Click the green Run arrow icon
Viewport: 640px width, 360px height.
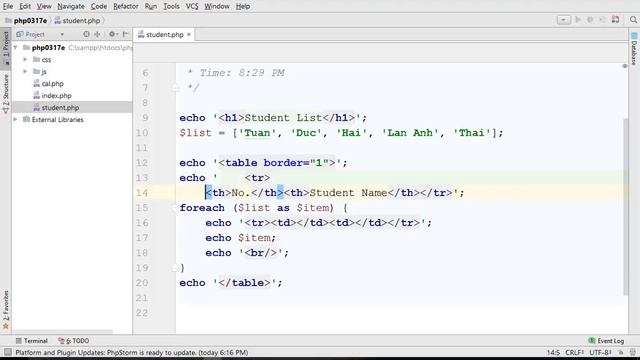(x=578, y=20)
